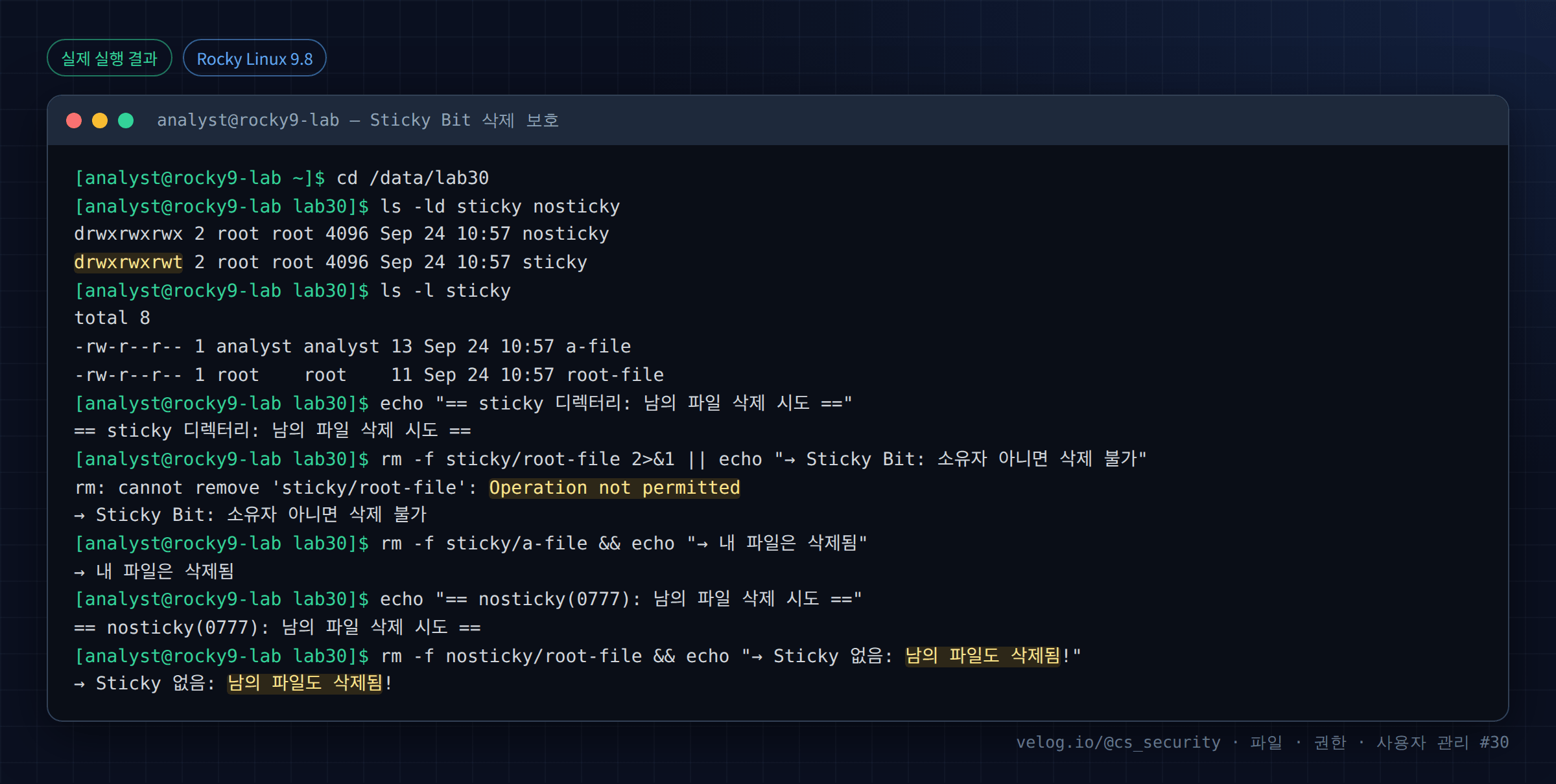Click the 'Rocky Linux 9.8' badge
This screenshot has width=1556, height=784.
[255, 58]
